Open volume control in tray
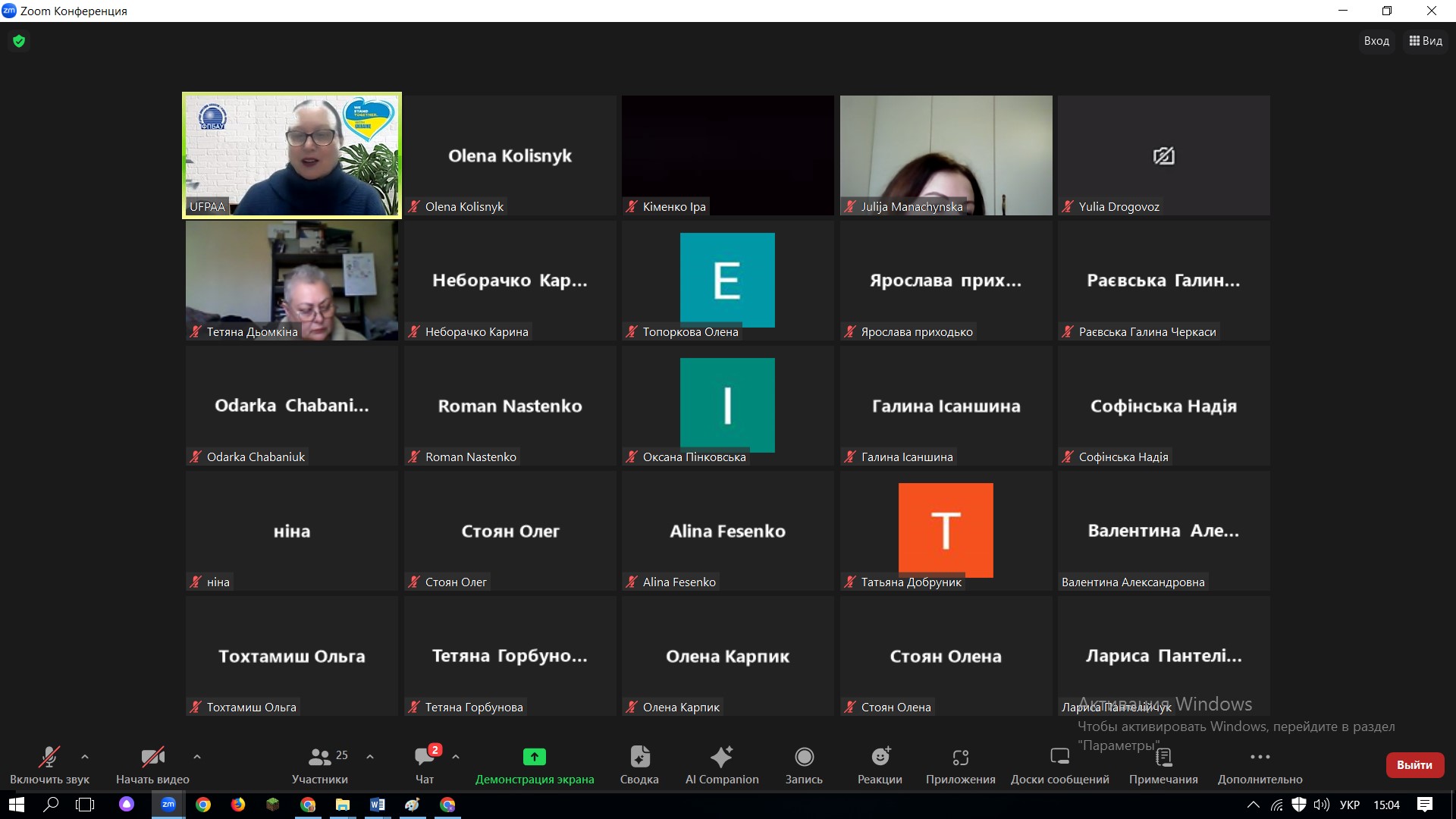This screenshot has height=819, width=1456. pos(1321,805)
